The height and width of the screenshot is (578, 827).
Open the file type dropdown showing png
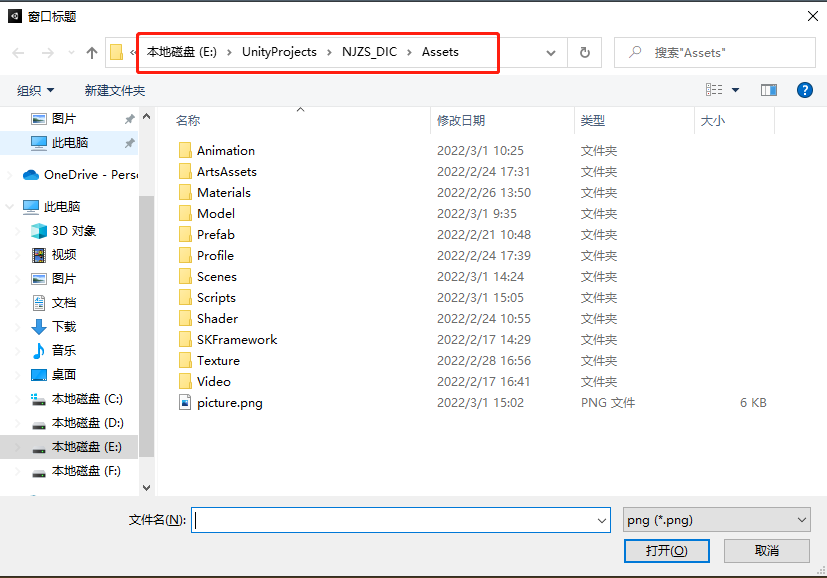[715, 519]
